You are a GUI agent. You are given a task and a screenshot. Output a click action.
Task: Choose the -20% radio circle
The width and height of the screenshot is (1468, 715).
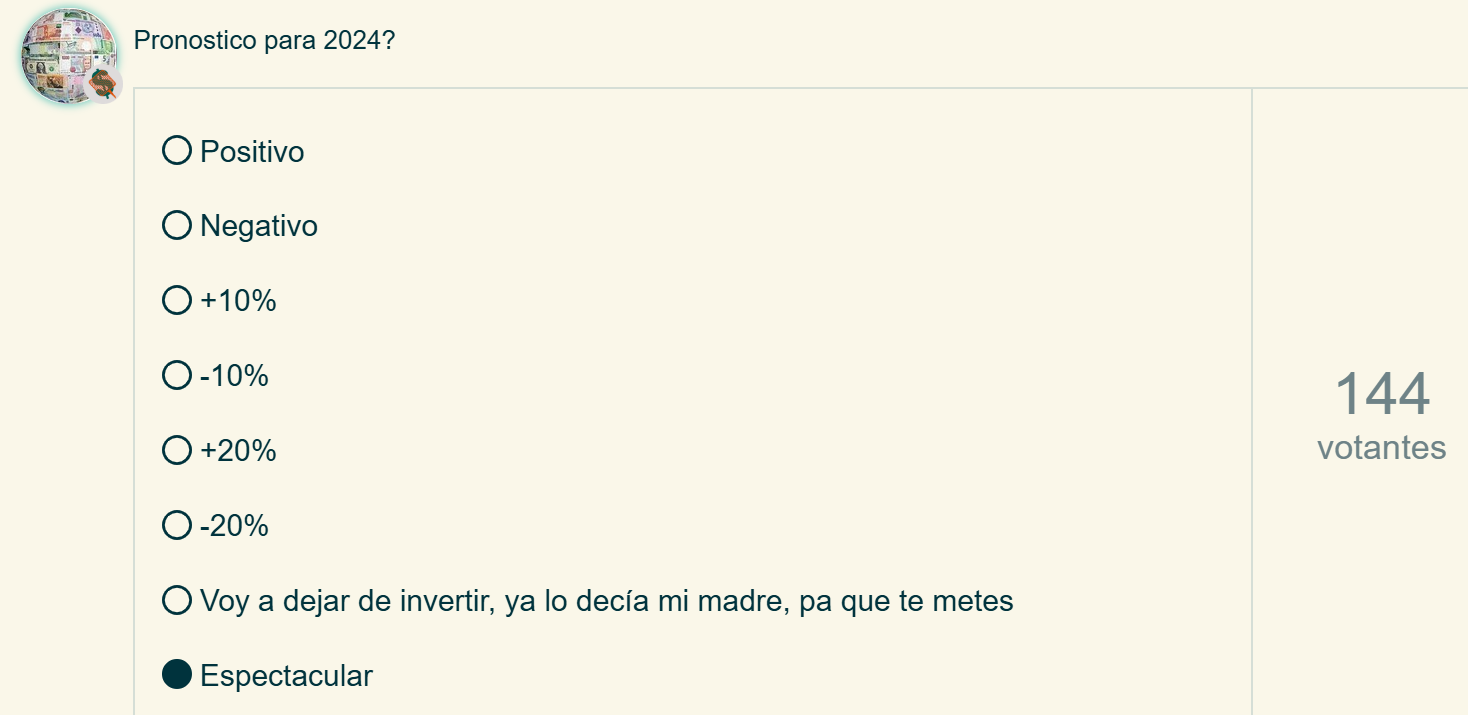[x=177, y=525]
